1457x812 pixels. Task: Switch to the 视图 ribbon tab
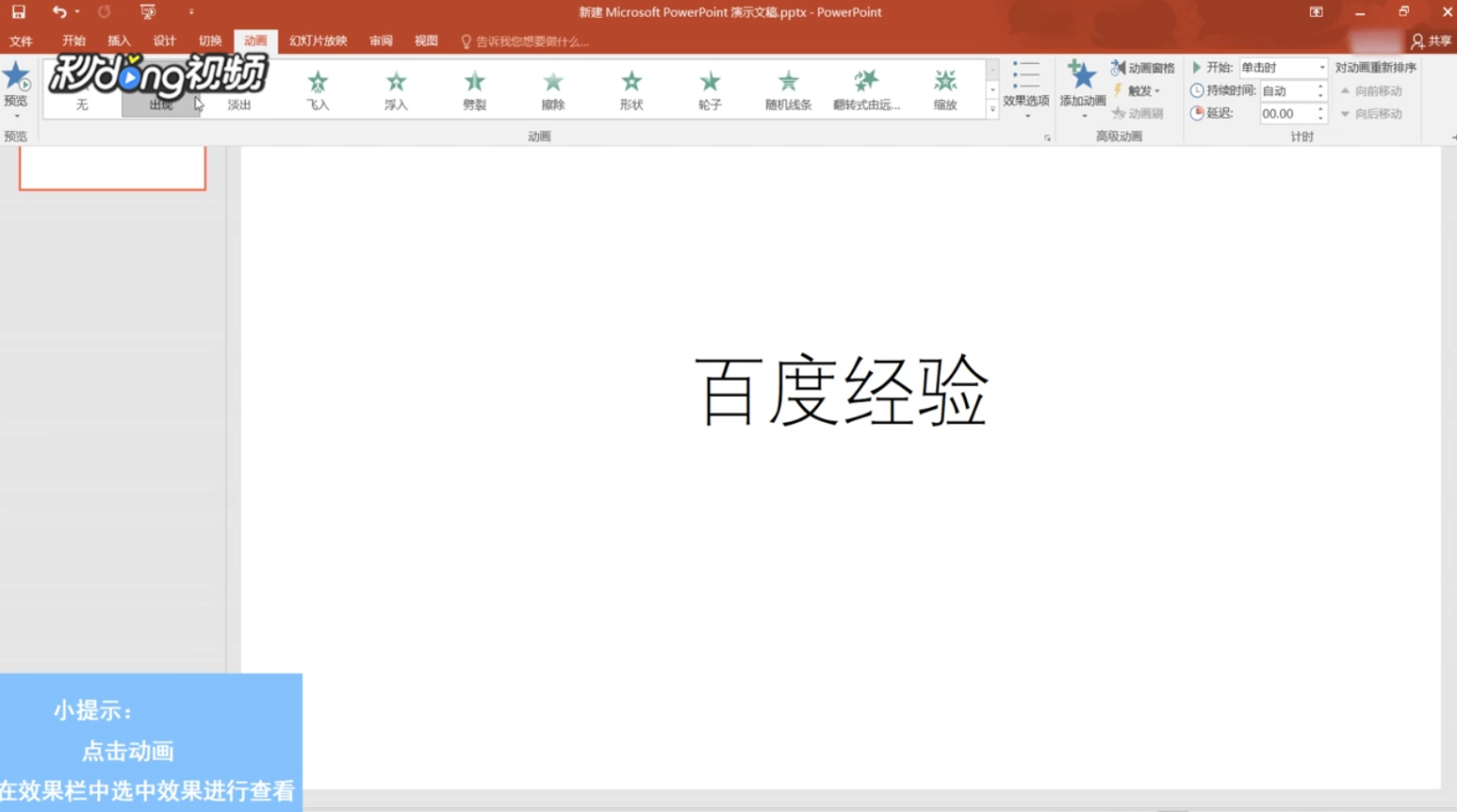pyautogui.click(x=426, y=41)
